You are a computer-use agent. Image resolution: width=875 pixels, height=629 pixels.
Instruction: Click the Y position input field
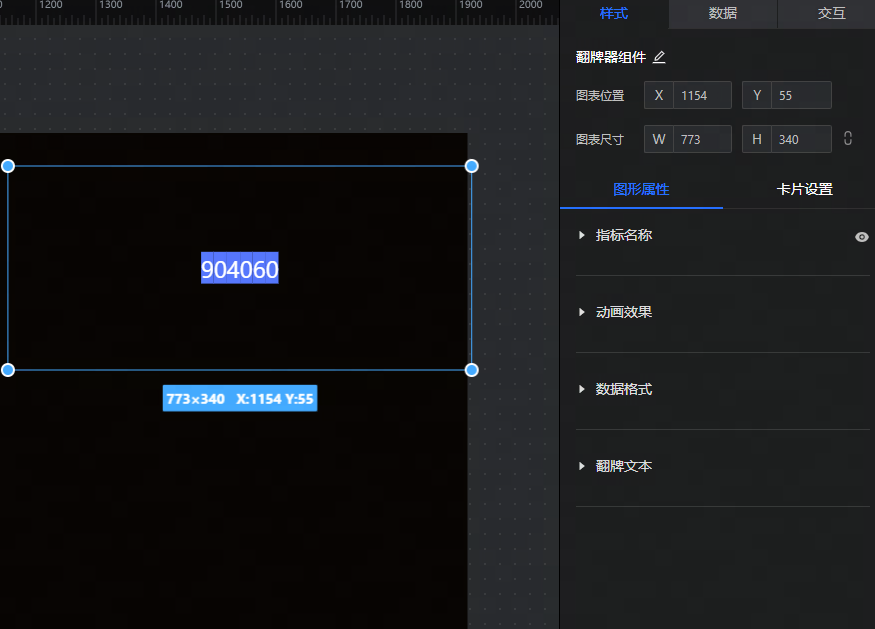[801, 96]
